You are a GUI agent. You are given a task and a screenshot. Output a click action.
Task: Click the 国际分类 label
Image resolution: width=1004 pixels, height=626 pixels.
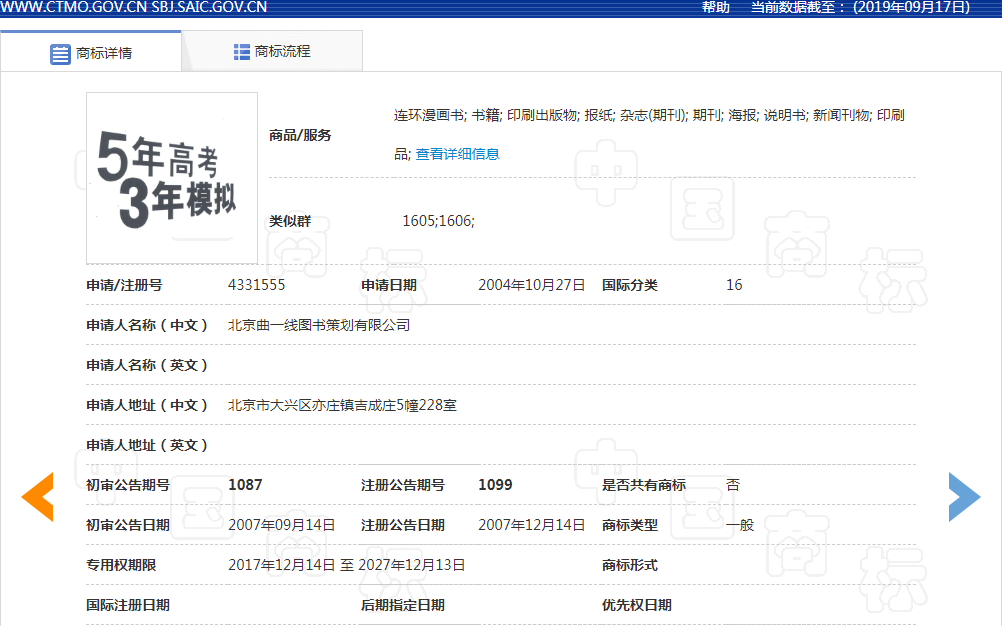(x=629, y=285)
